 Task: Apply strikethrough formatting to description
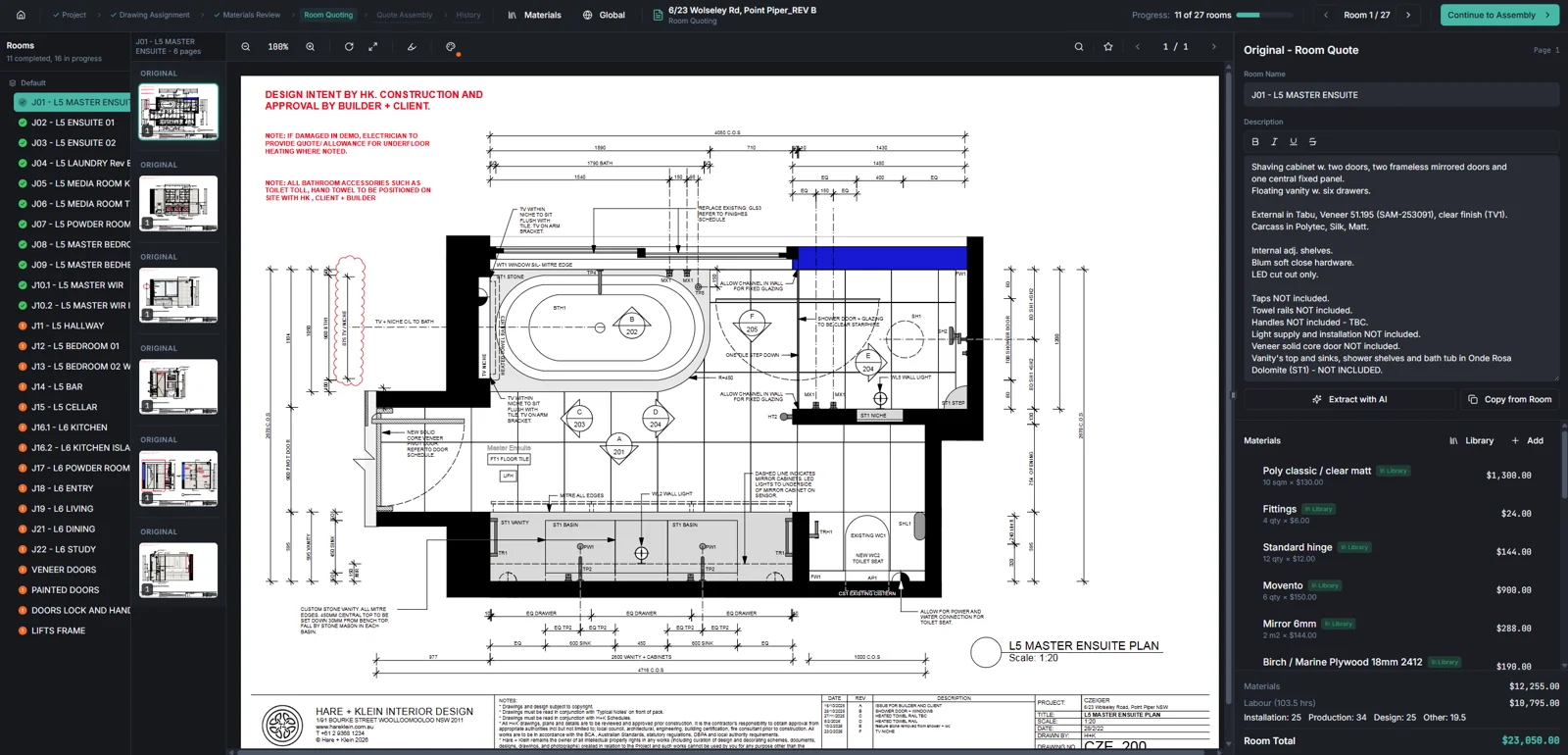(x=1313, y=141)
